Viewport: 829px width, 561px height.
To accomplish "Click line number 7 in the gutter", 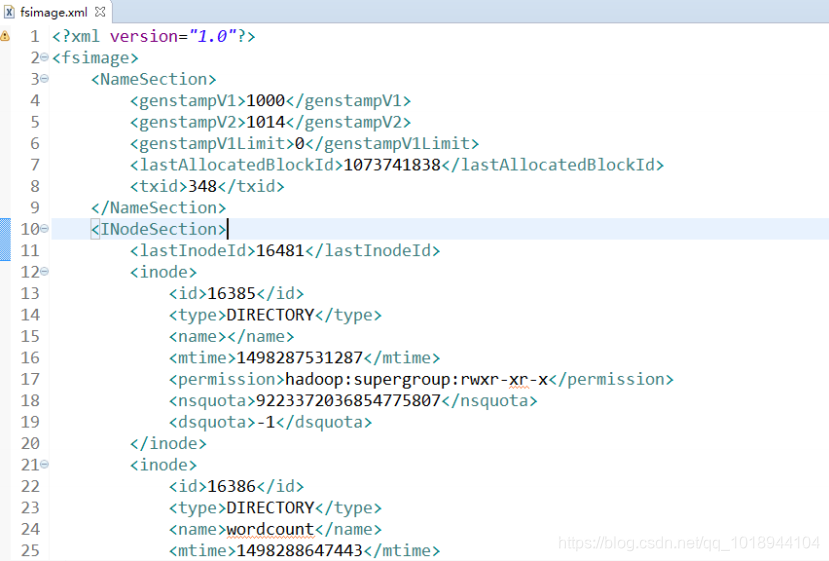I will point(35,165).
